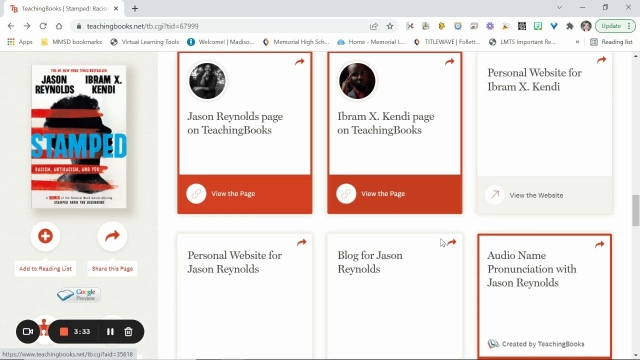The image size is (640, 360).
Task: Open Virtual Learning Tools bookmark
Action: click(145, 42)
